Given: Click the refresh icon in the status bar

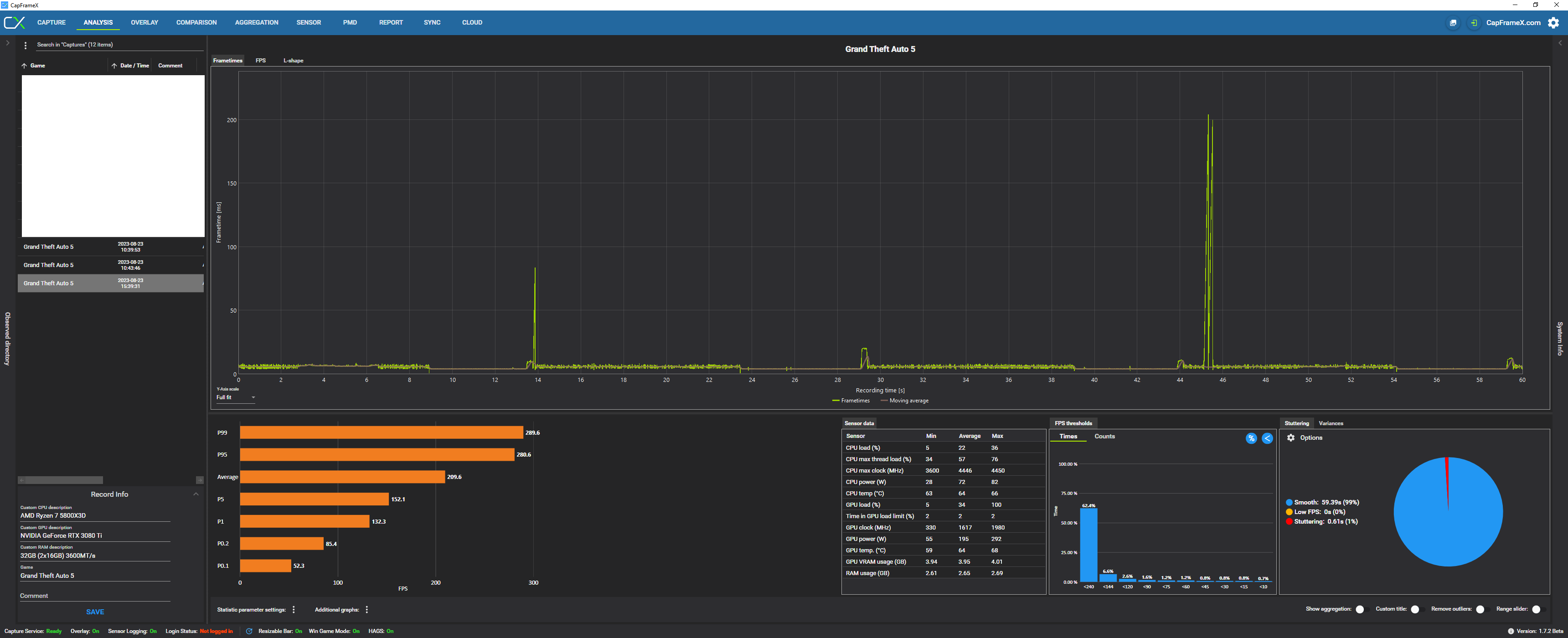Looking at the screenshot, I should tap(249, 631).
